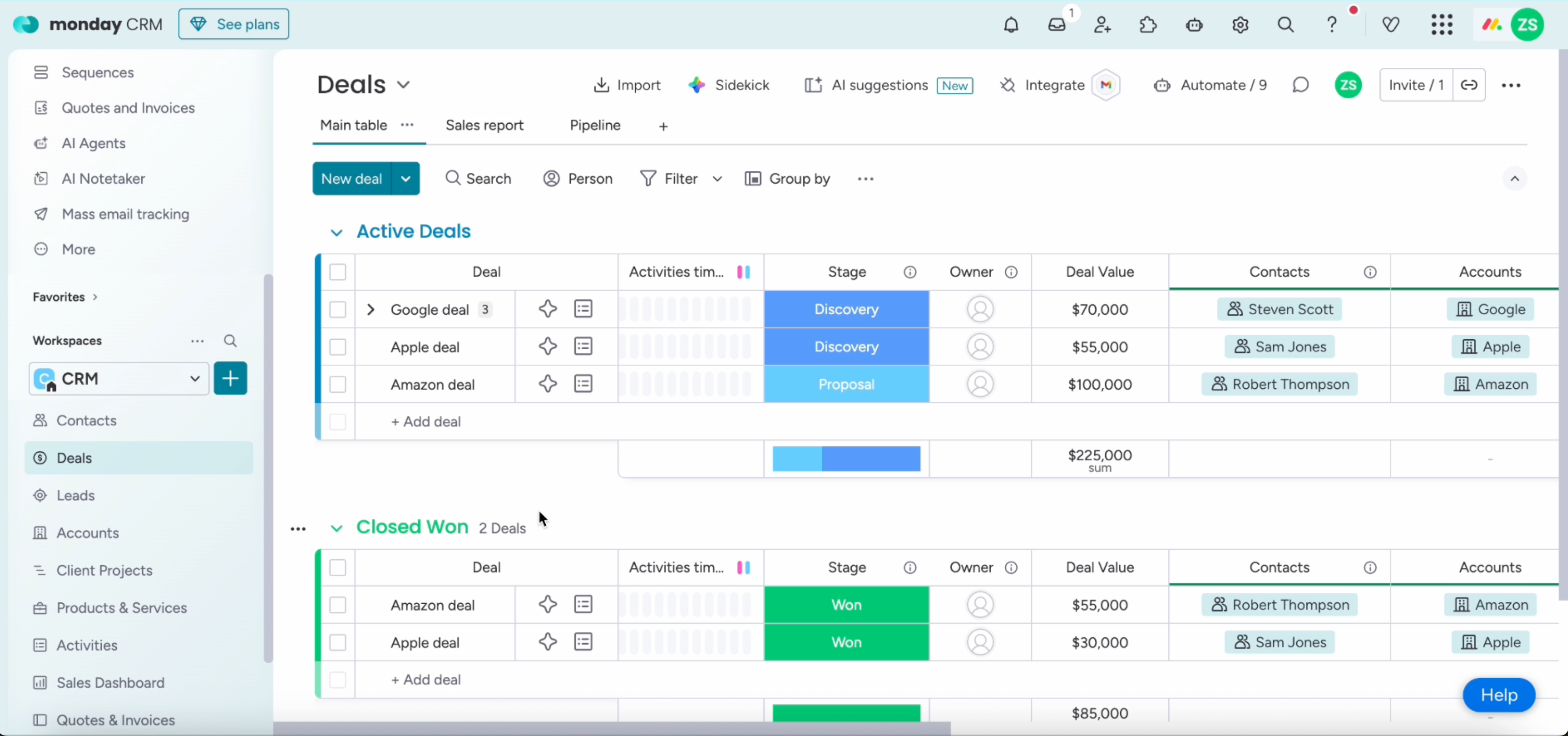Click the heart favorites icon in top bar

click(x=1391, y=25)
